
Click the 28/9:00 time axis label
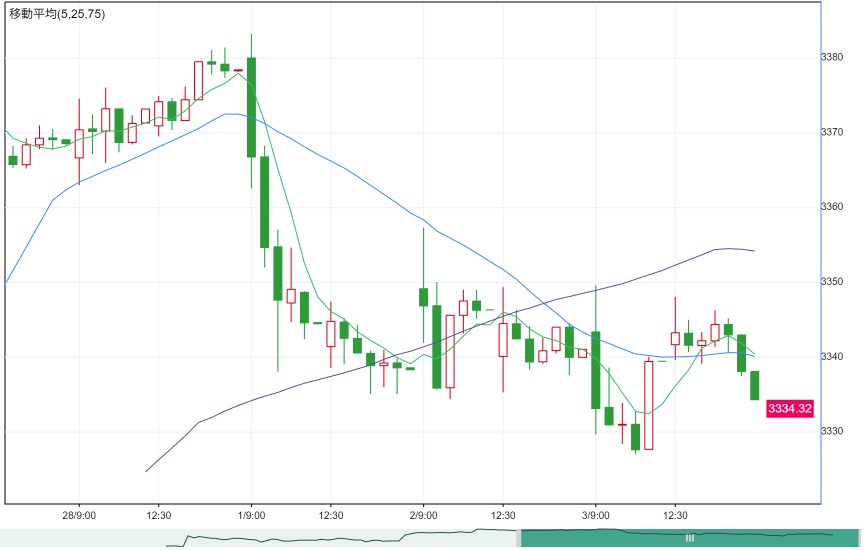[x=79, y=515]
